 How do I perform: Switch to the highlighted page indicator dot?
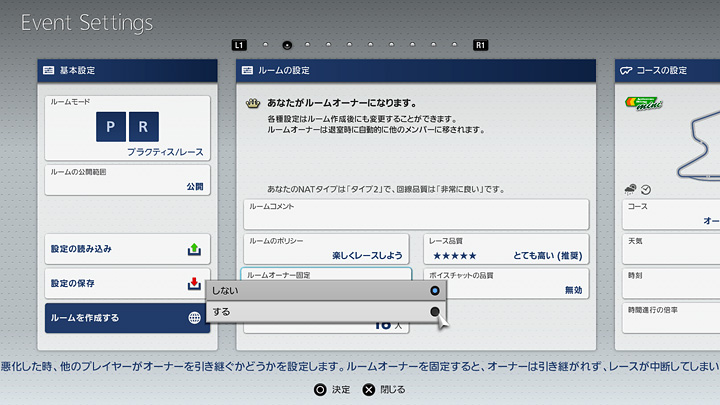(287, 45)
